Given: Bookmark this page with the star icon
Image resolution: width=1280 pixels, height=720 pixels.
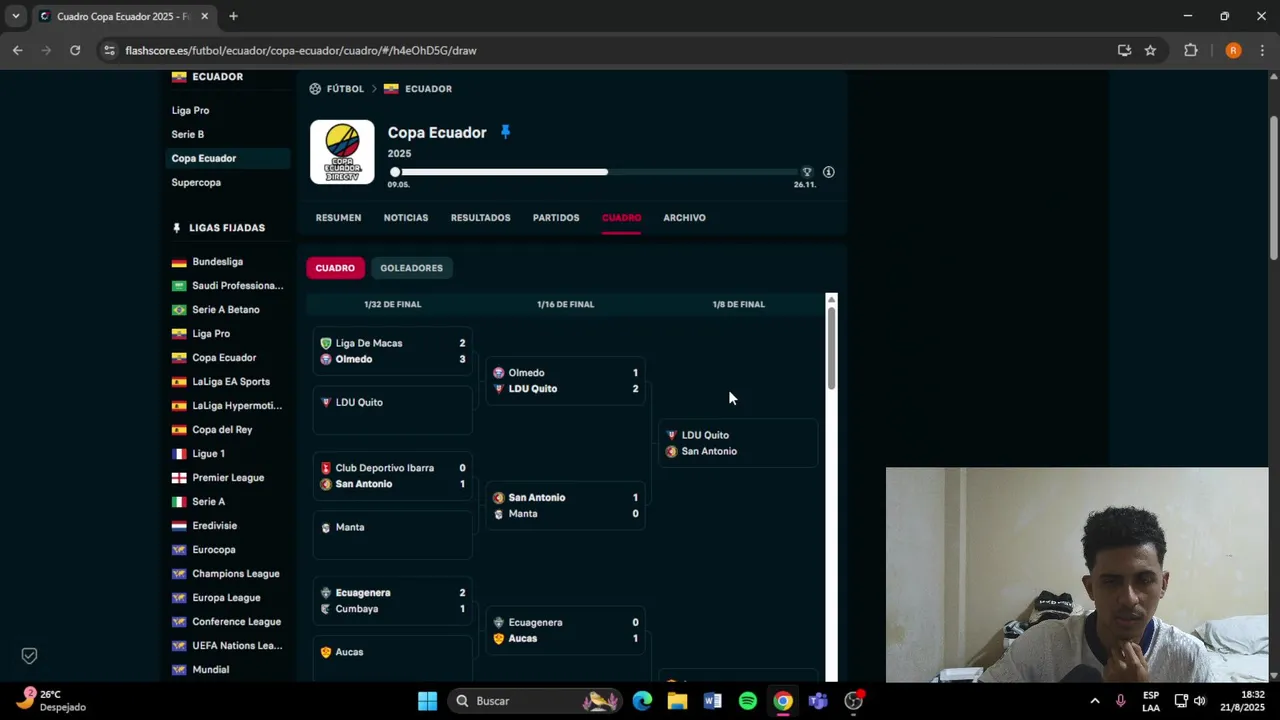Looking at the screenshot, I should point(1150,50).
